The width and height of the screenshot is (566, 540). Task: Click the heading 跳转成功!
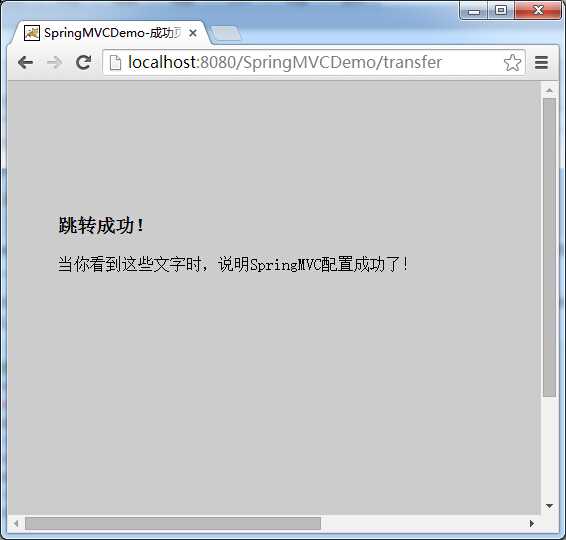tap(101, 226)
